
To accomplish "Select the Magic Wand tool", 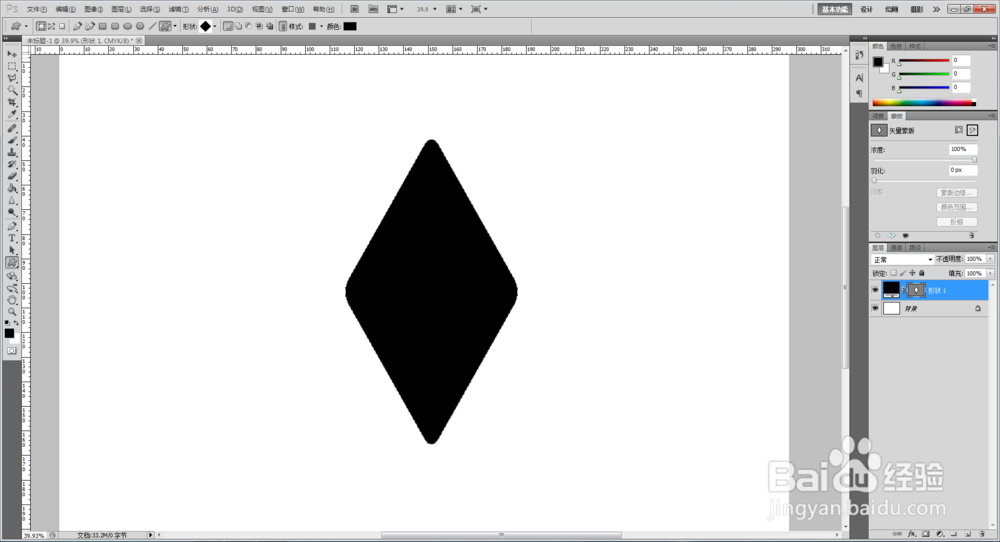I will click(11, 91).
